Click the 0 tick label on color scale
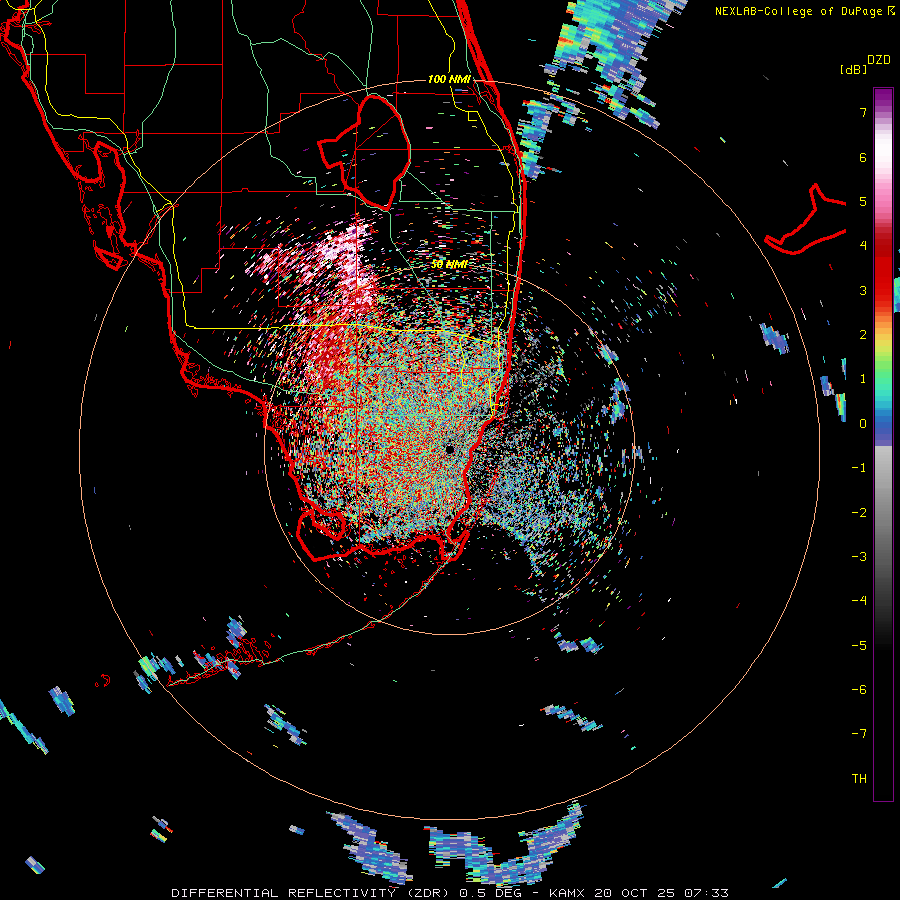Image resolution: width=900 pixels, height=900 pixels. coord(863,424)
